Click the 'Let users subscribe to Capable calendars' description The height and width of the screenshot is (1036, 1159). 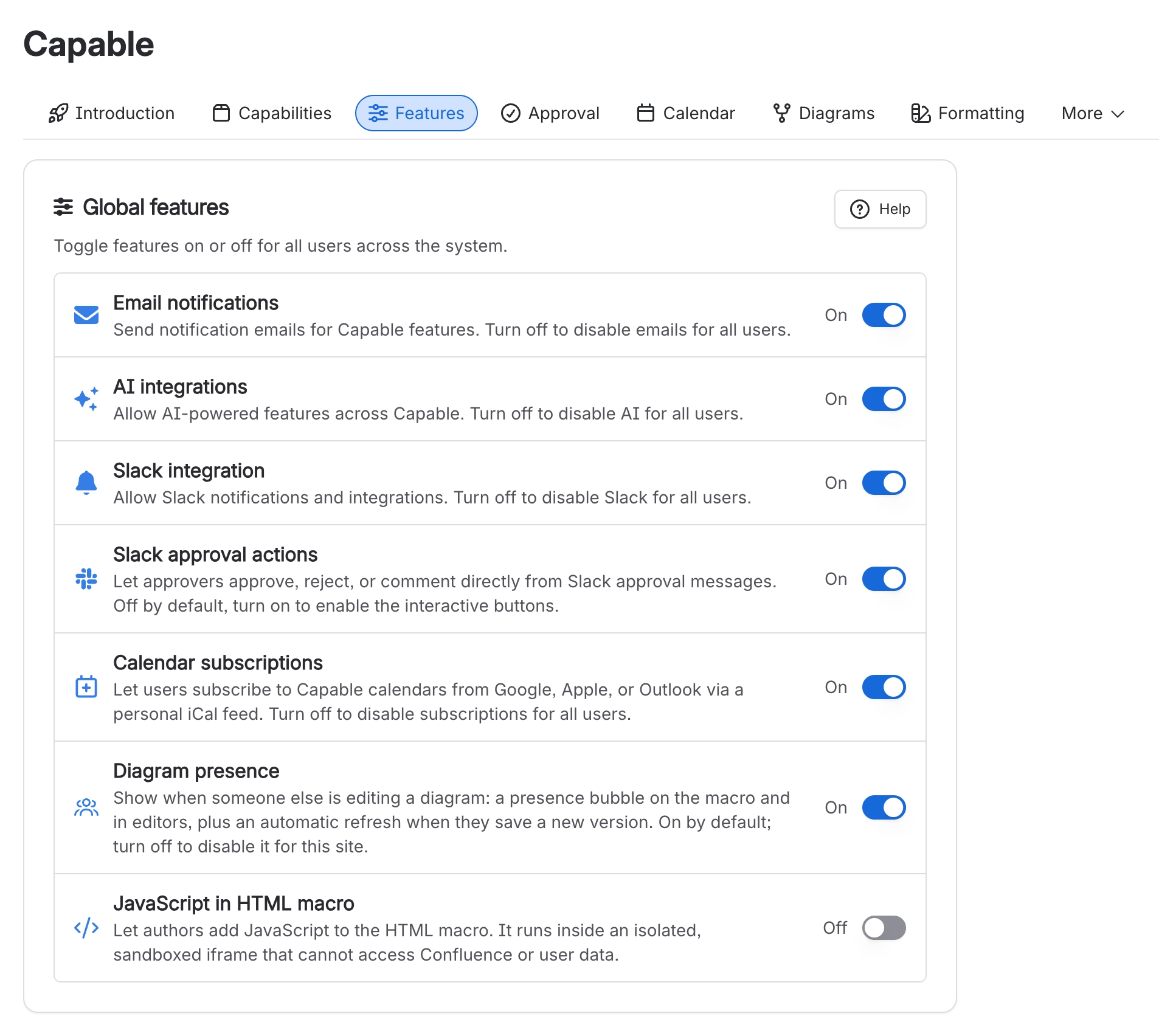pos(428,702)
